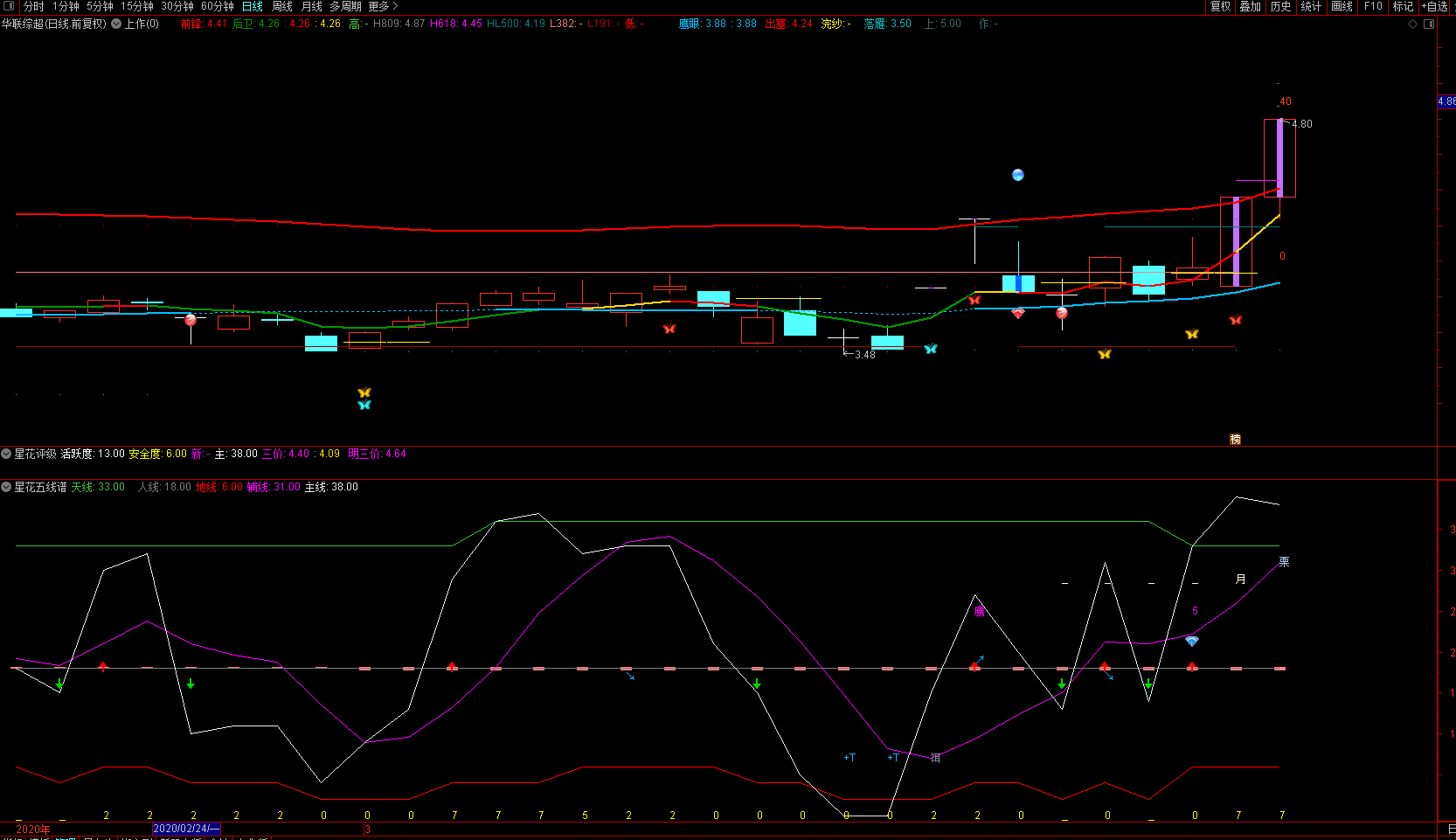The image size is (1456, 840).
Task: Select the 月线 monthly chart tab
Action: point(312,6)
